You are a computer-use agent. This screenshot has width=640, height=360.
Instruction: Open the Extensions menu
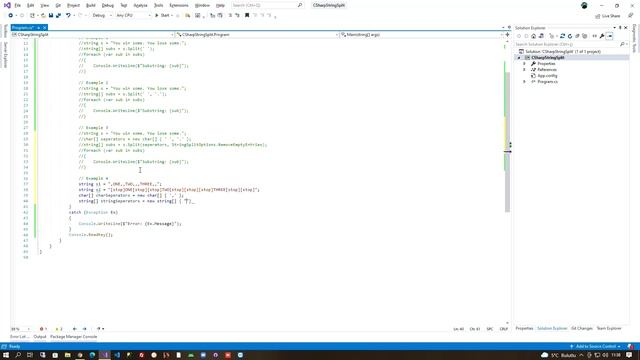point(179,5)
